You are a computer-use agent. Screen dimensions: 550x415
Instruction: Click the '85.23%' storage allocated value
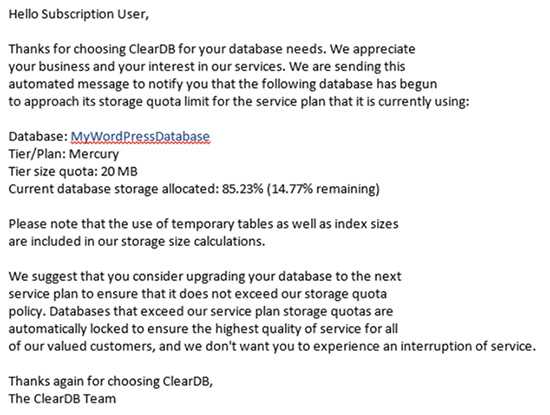point(242,189)
